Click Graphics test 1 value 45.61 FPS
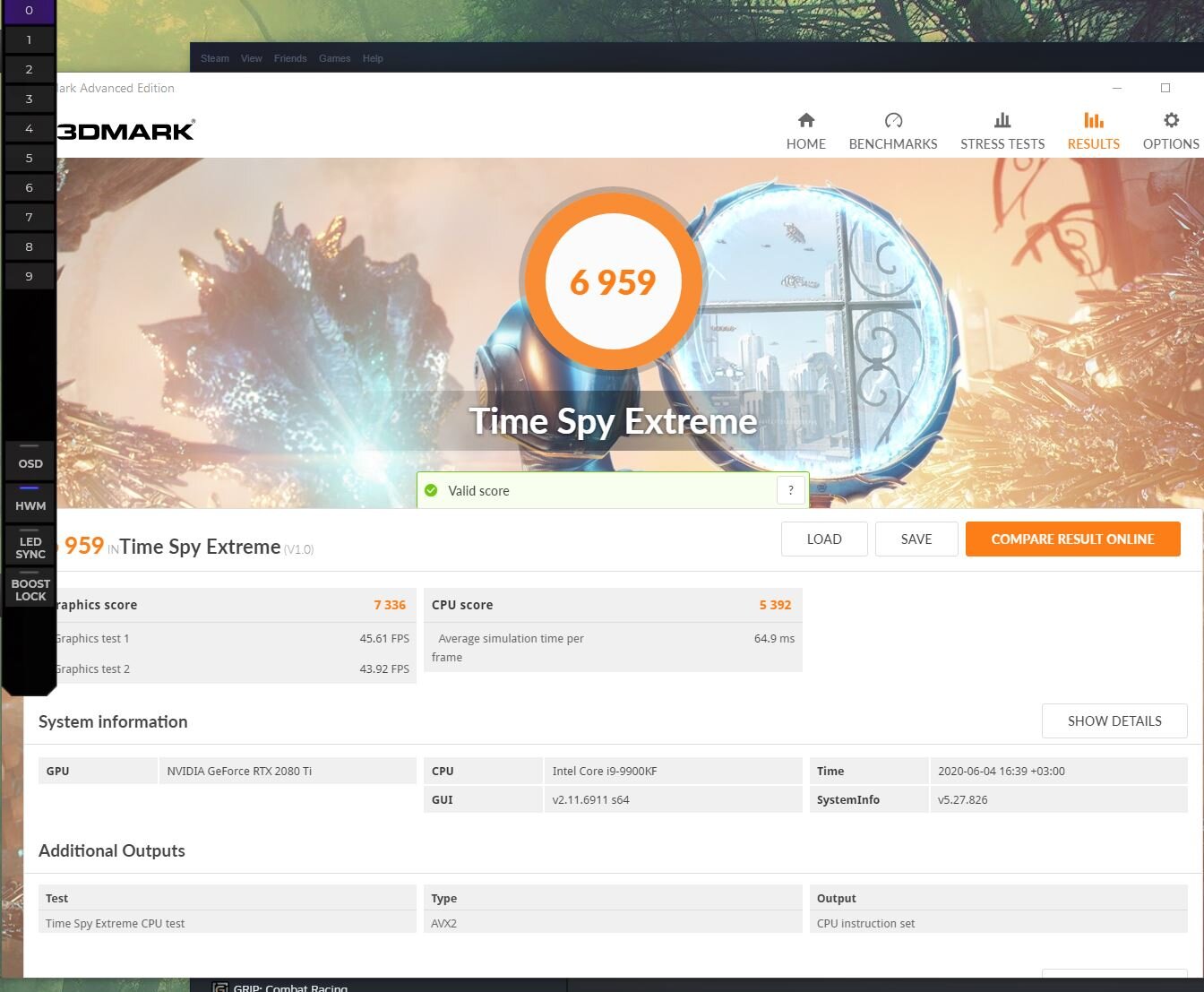The height and width of the screenshot is (992, 1204). pos(384,639)
